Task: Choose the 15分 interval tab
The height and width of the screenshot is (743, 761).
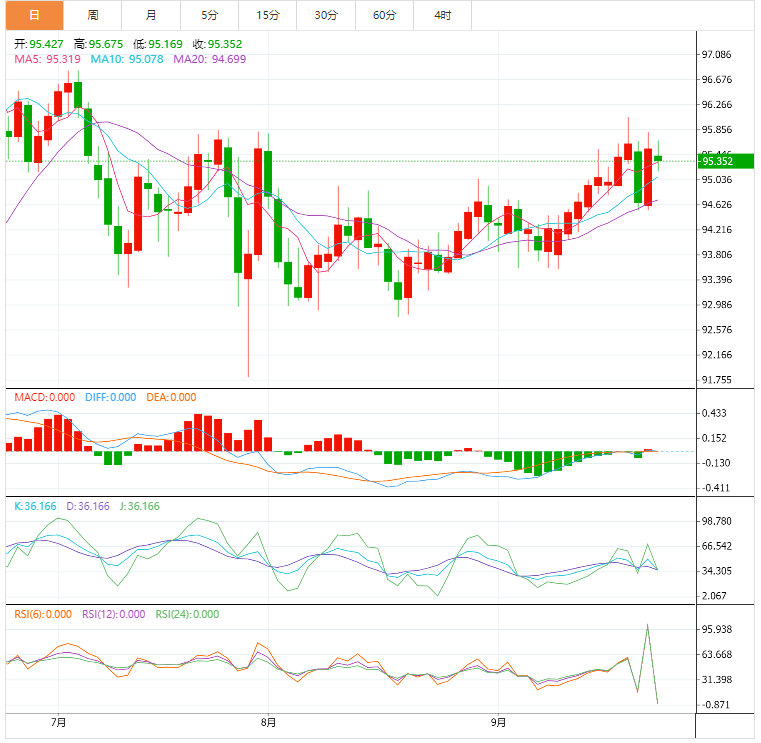Action: coord(267,15)
